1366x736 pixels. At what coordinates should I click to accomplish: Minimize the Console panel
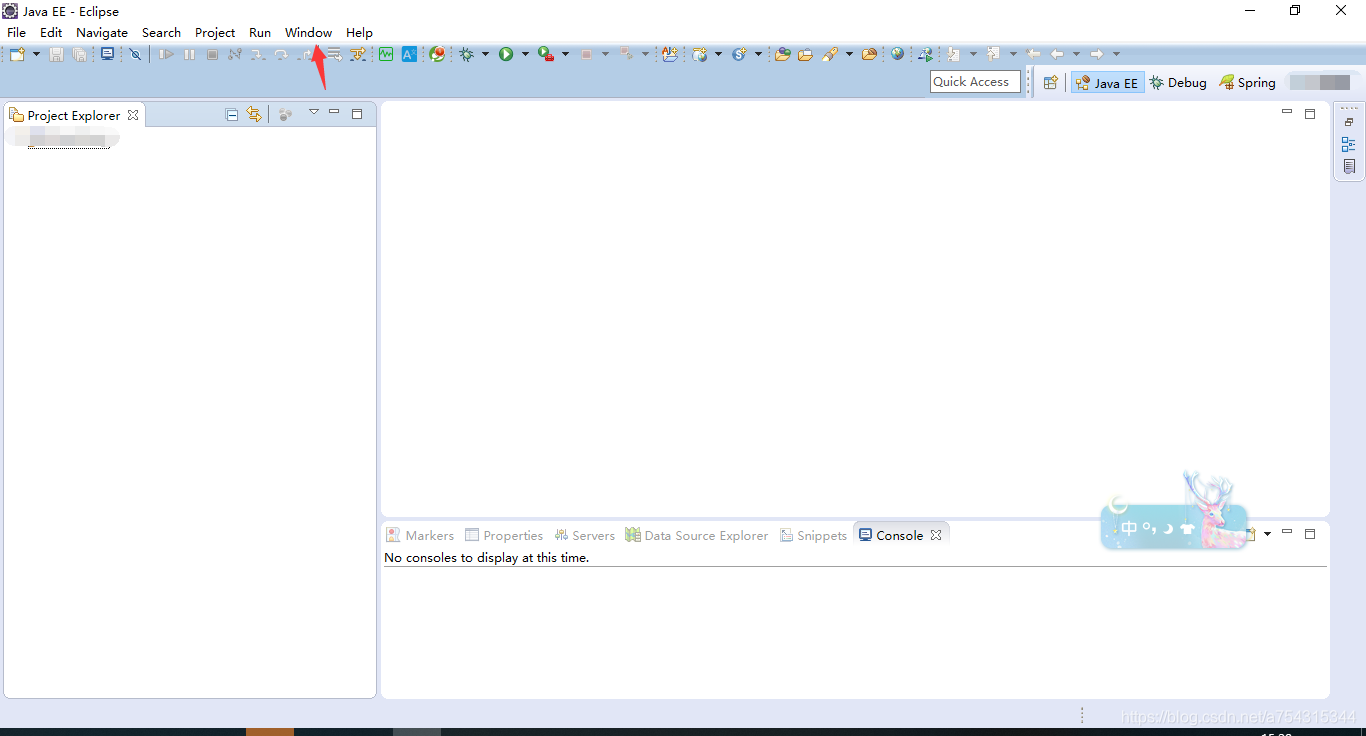[1287, 533]
